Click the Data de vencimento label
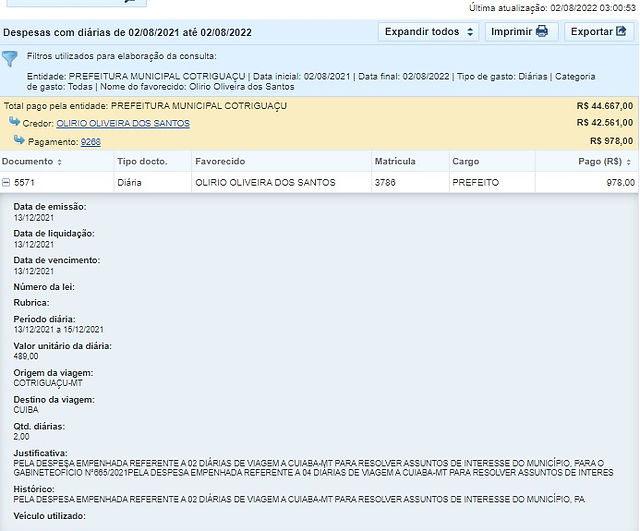 pos(57,260)
